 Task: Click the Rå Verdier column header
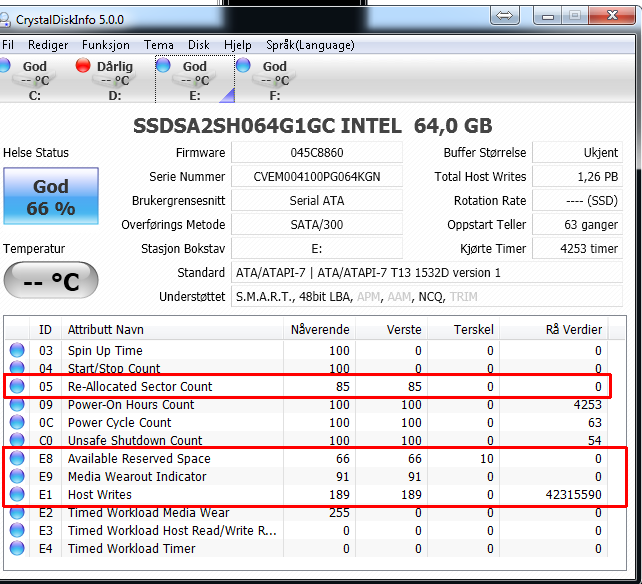tap(554, 330)
